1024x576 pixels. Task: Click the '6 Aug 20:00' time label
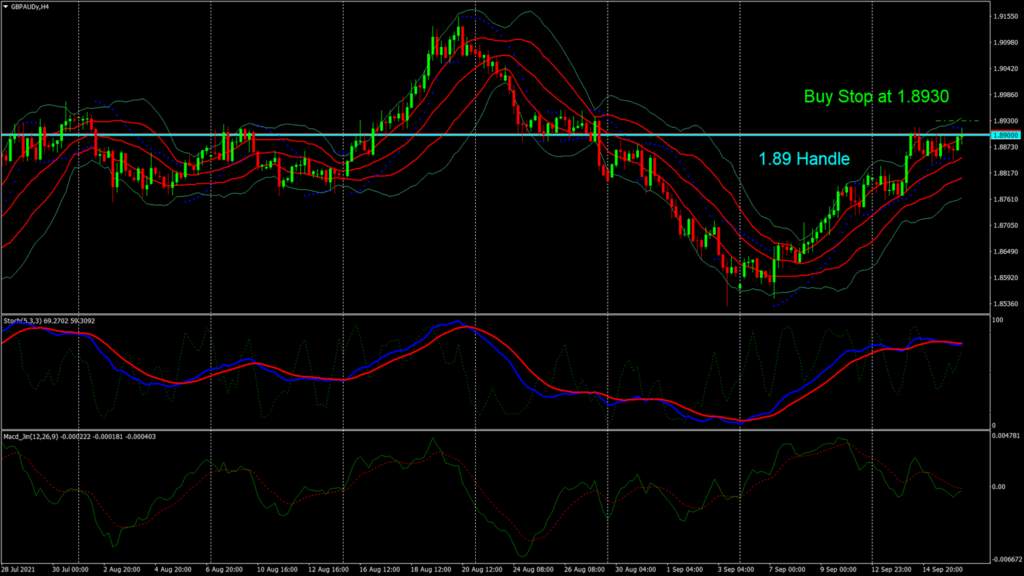tap(225, 570)
